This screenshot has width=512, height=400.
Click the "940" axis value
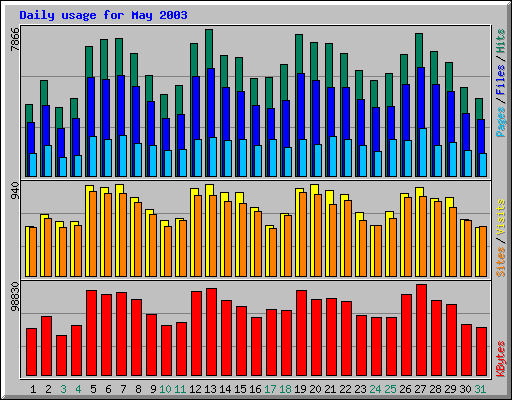15,191
